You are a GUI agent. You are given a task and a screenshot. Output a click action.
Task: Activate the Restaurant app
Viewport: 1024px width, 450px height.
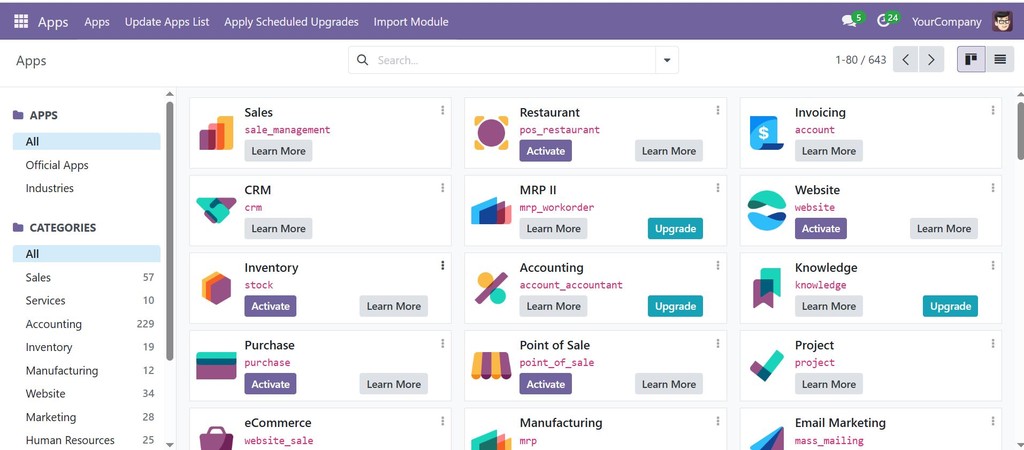tap(545, 151)
